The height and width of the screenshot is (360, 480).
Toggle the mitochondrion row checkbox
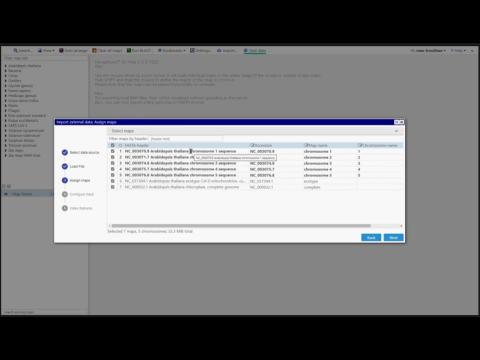pos(112,181)
